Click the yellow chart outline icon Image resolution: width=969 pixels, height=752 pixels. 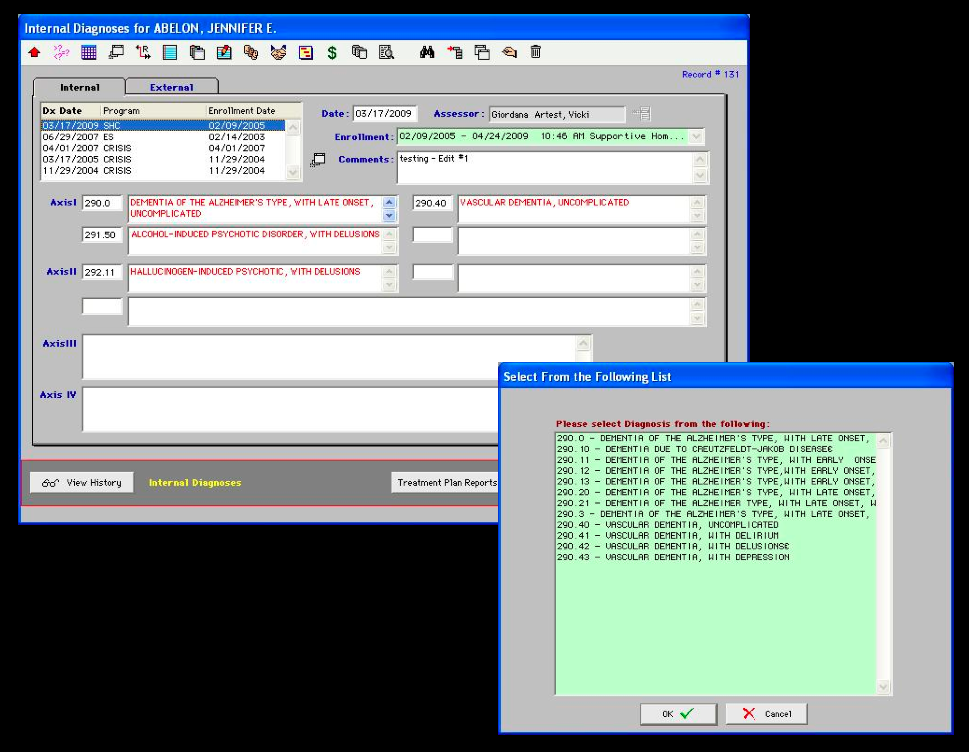point(305,53)
